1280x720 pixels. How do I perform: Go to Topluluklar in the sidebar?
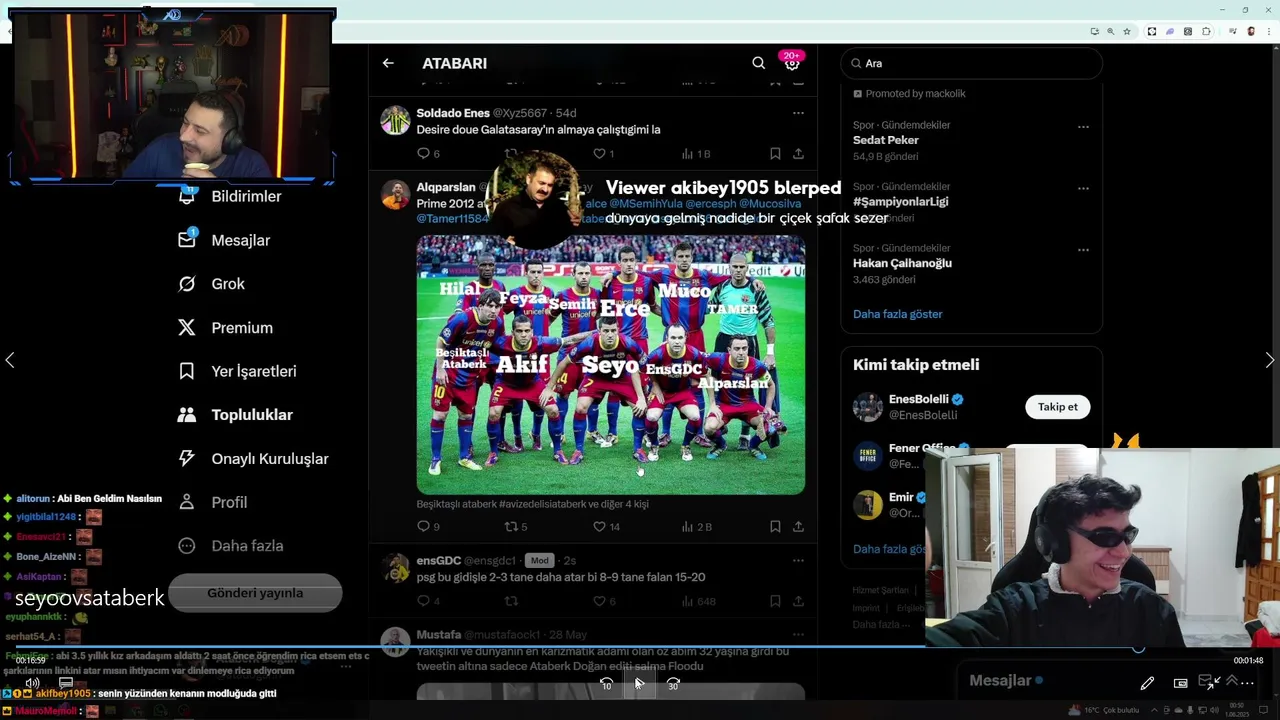point(252,415)
